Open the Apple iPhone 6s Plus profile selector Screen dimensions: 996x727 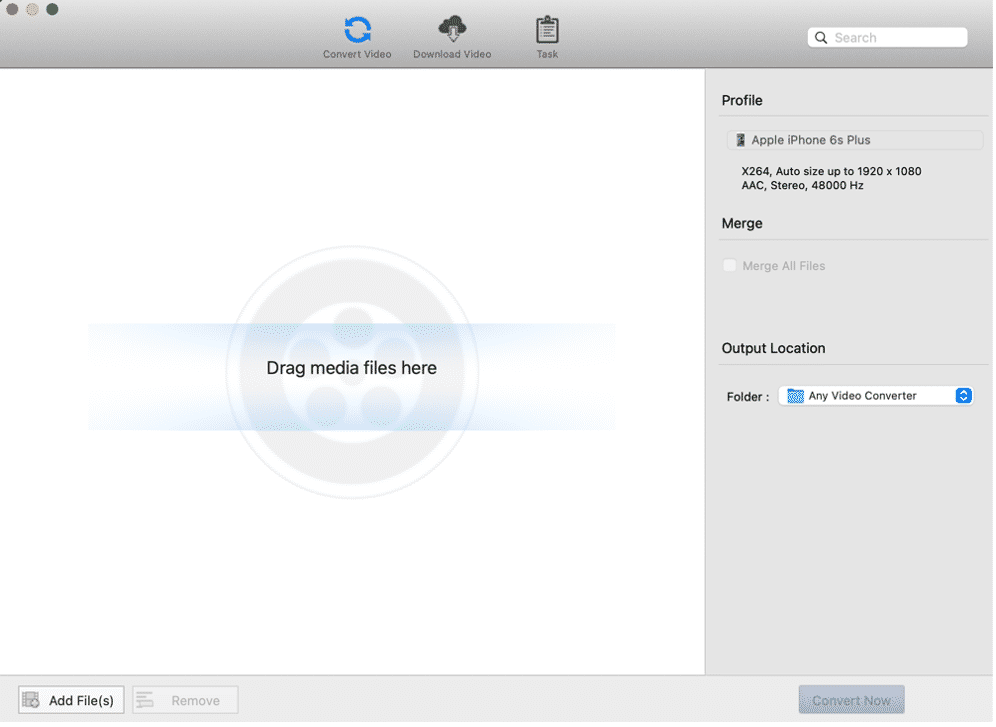click(x=853, y=140)
